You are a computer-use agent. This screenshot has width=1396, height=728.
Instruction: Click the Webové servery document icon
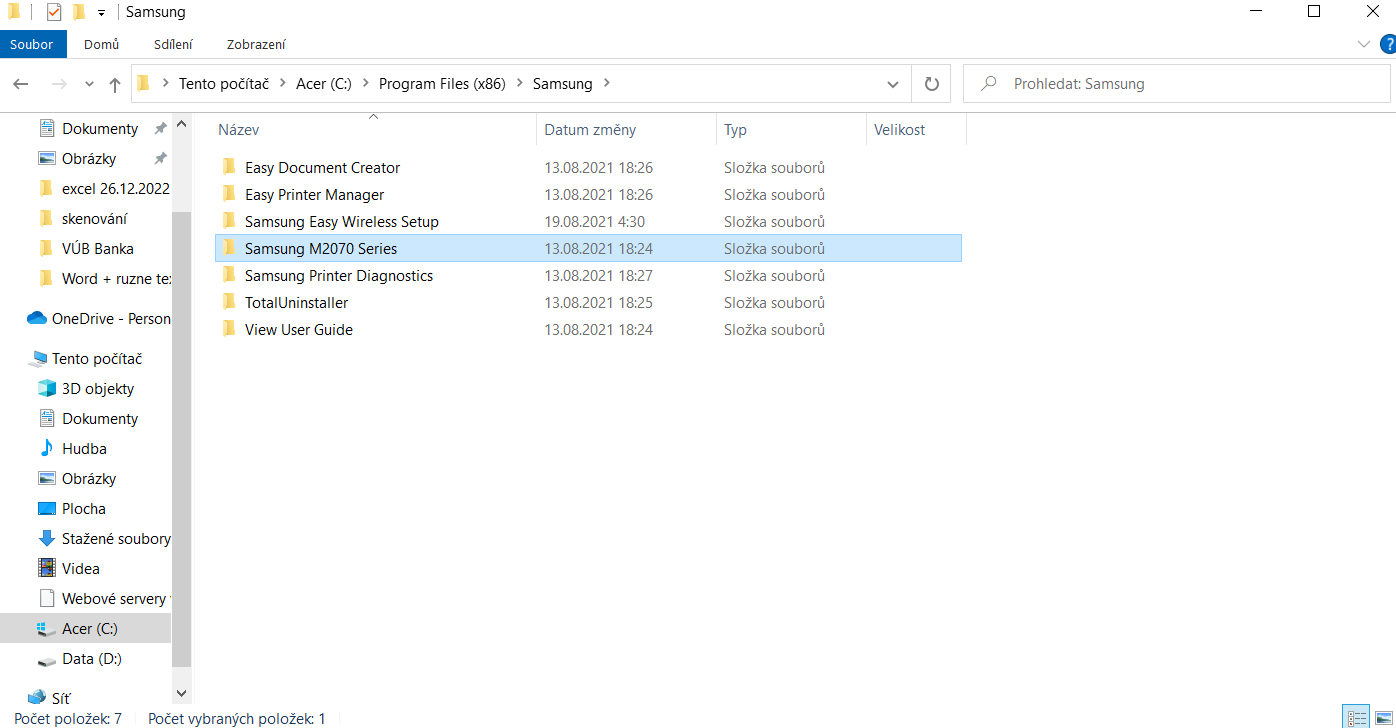pyautogui.click(x=46, y=599)
